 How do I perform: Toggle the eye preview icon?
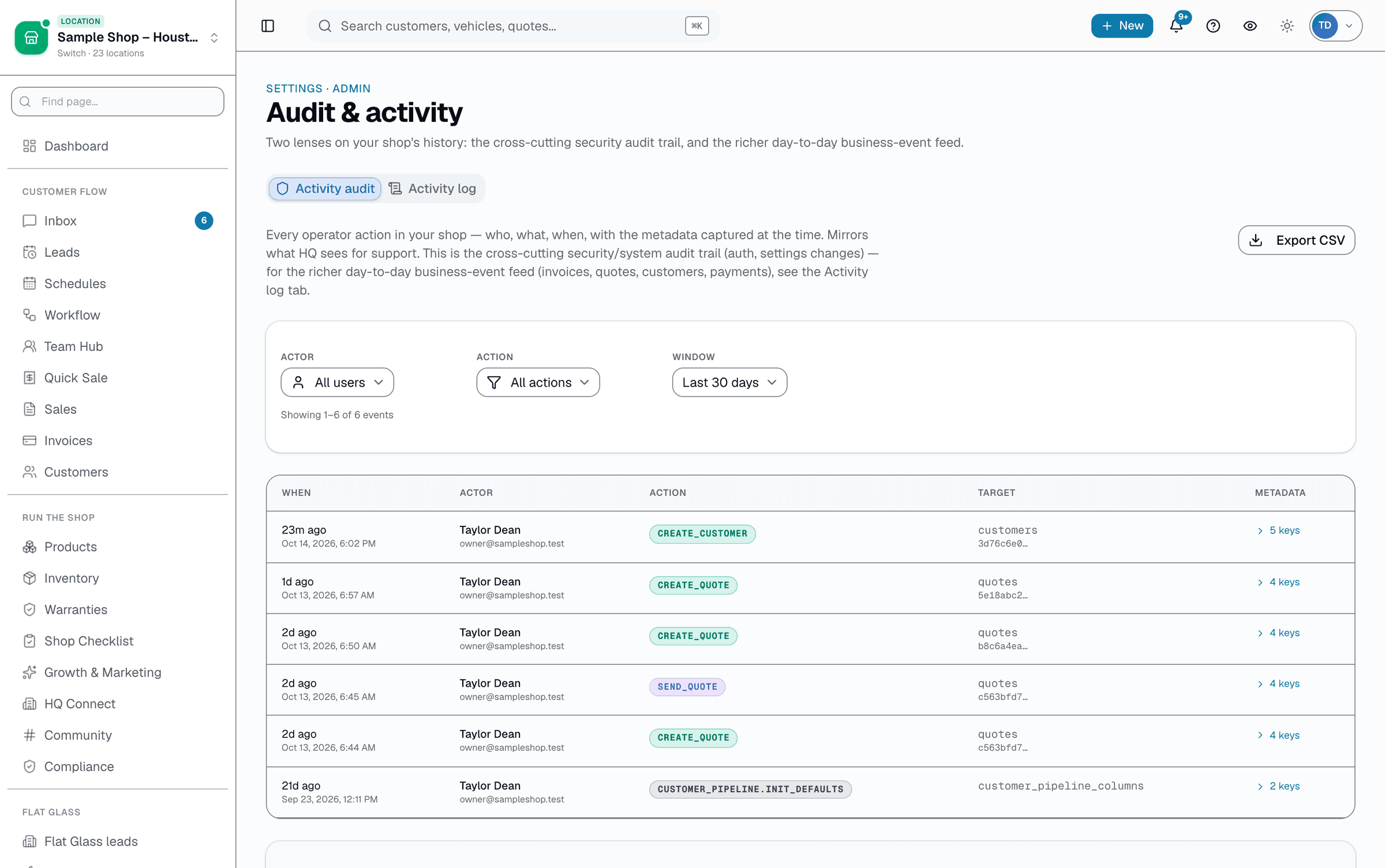1250,26
